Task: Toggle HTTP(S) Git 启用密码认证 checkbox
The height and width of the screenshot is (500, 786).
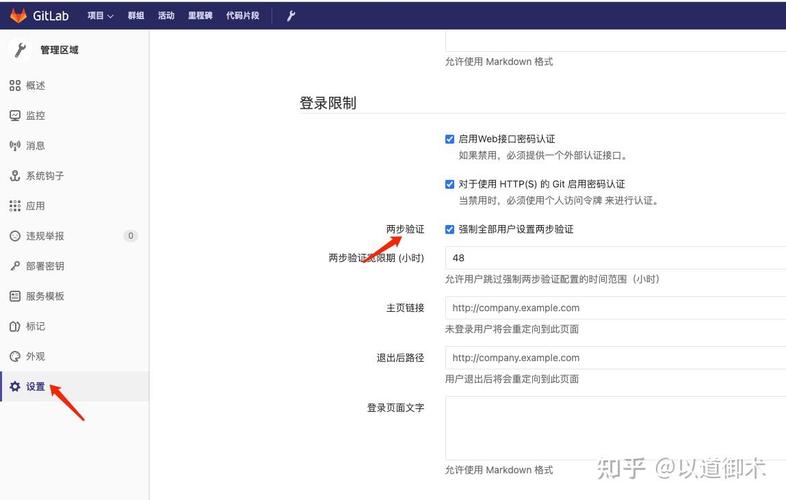Action: tap(450, 184)
